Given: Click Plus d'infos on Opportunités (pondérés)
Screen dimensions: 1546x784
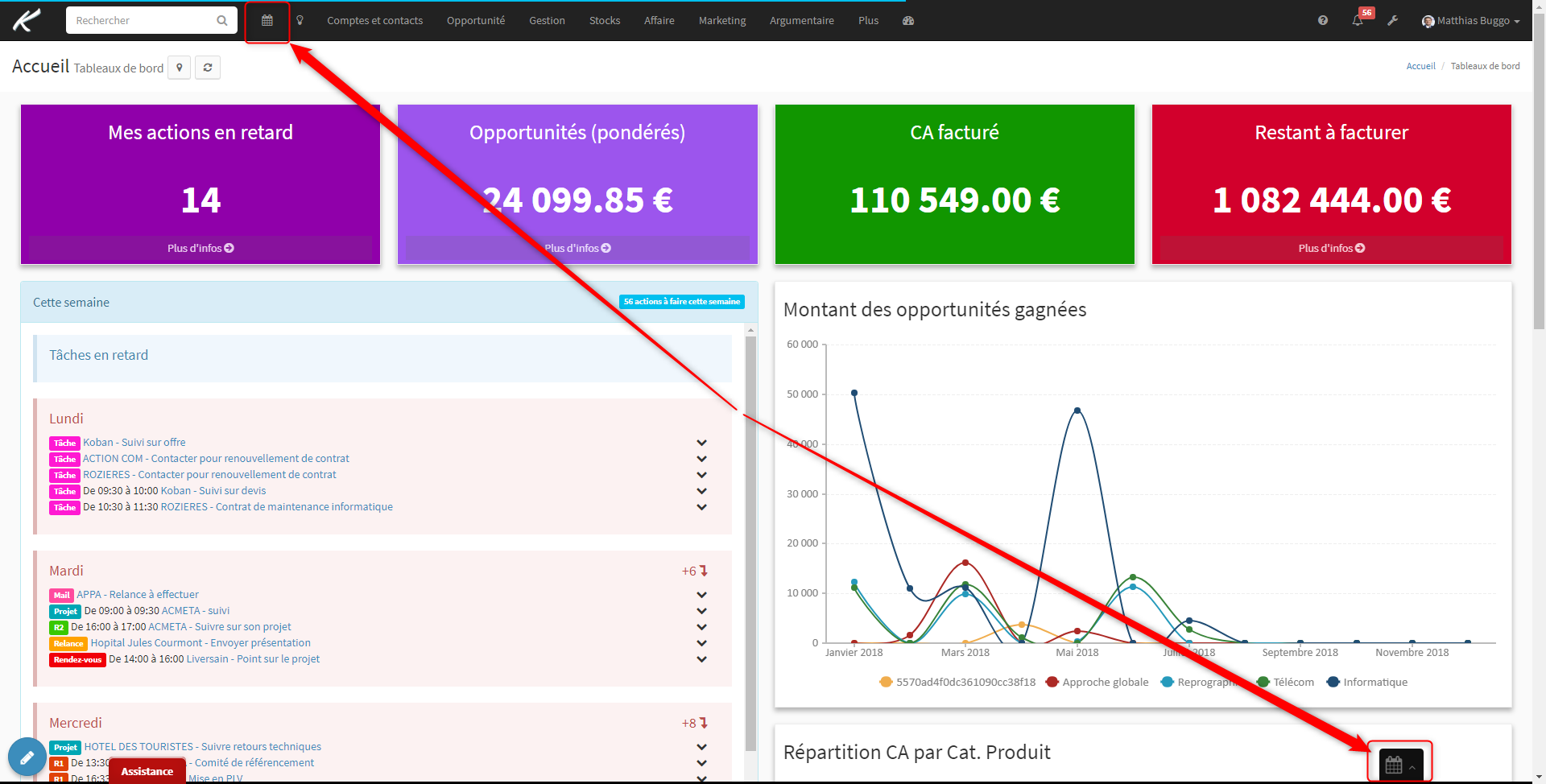Looking at the screenshot, I should coord(577,248).
